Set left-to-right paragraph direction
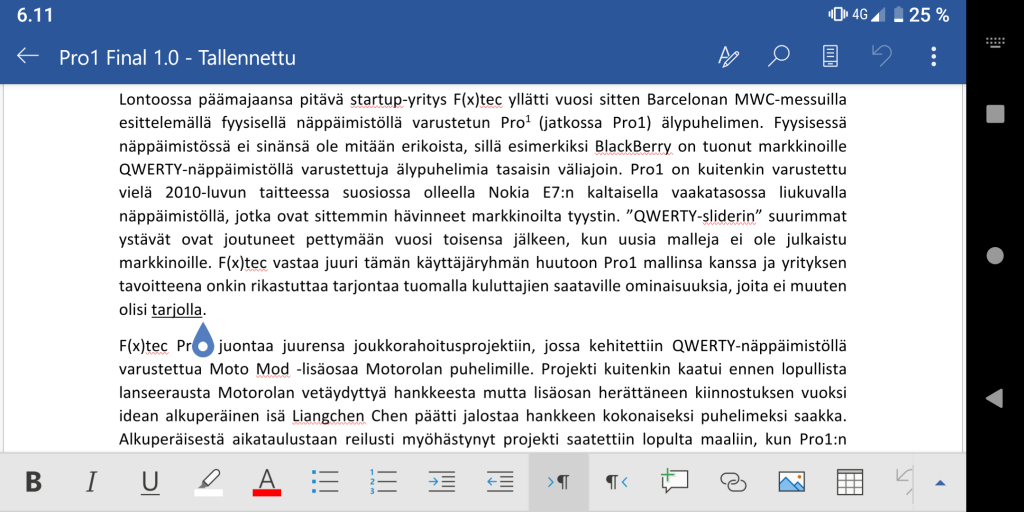The width and height of the screenshot is (1024, 512). pos(558,483)
